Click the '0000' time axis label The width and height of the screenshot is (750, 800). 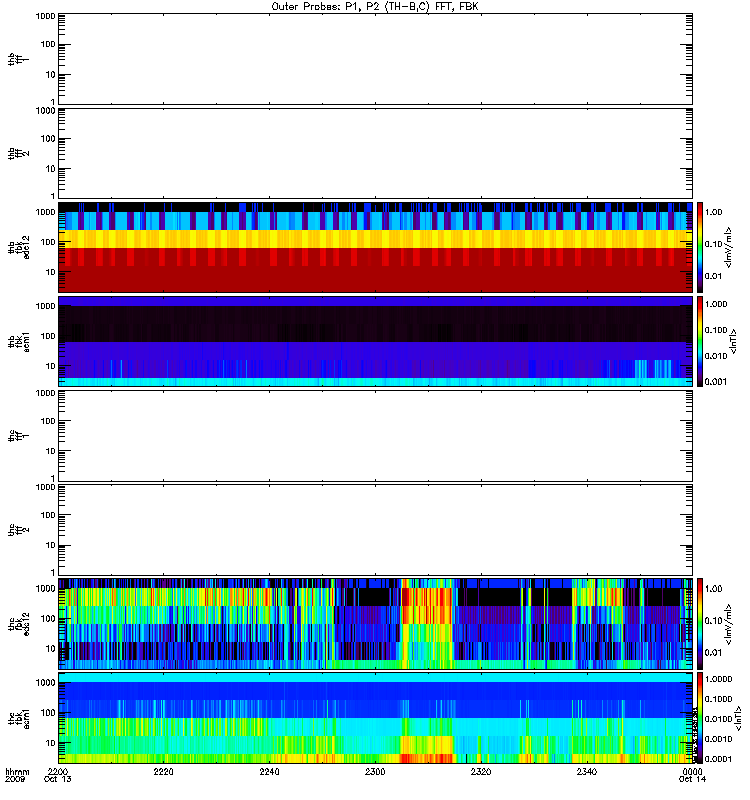(x=693, y=771)
